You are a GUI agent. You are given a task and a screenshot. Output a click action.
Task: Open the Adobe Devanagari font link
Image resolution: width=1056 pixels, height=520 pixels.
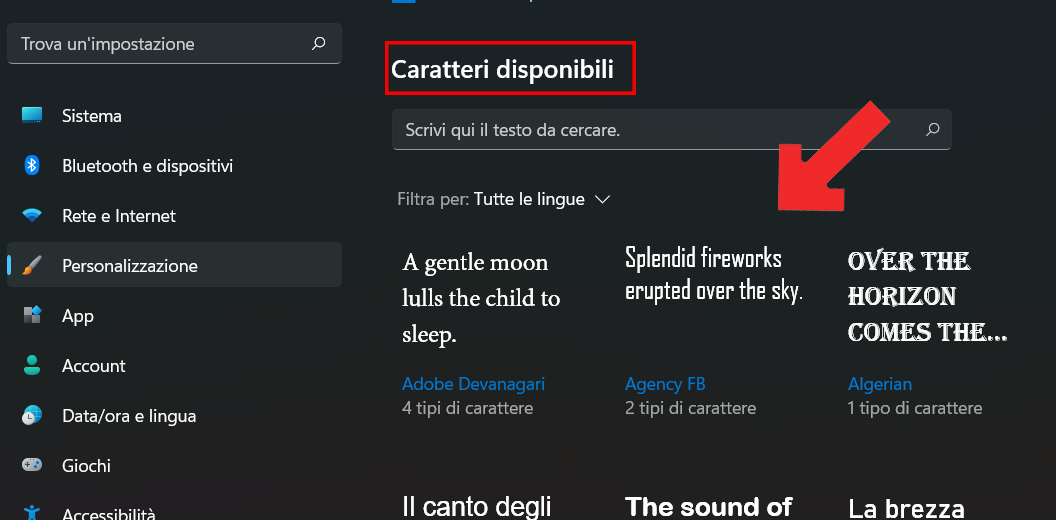click(x=473, y=384)
